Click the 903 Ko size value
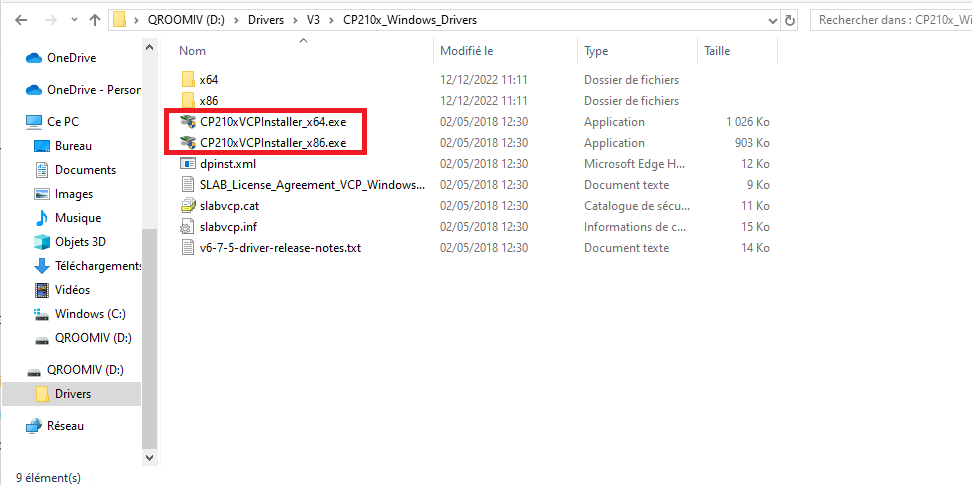972x485 pixels. pyautogui.click(x=753, y=143)
